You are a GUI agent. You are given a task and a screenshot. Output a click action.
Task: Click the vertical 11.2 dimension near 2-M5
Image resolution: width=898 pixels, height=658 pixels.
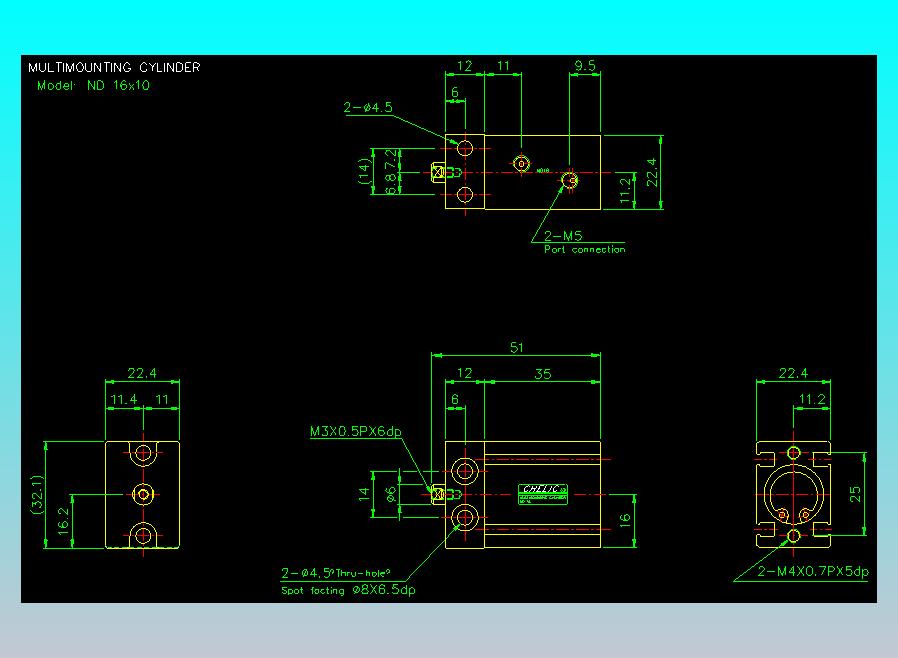pos(625,191)
